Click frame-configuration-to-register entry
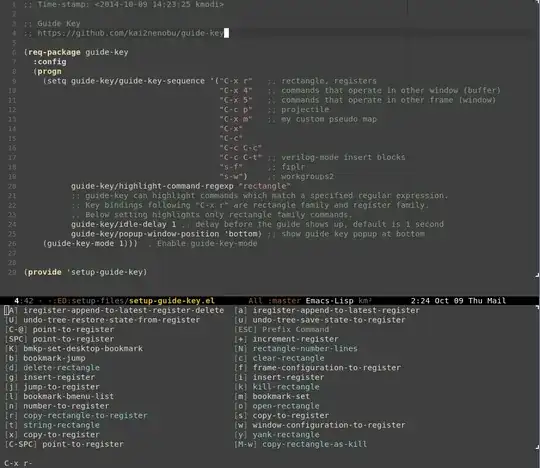This screenshot has width=540, height=468. (x=318, y=368)
